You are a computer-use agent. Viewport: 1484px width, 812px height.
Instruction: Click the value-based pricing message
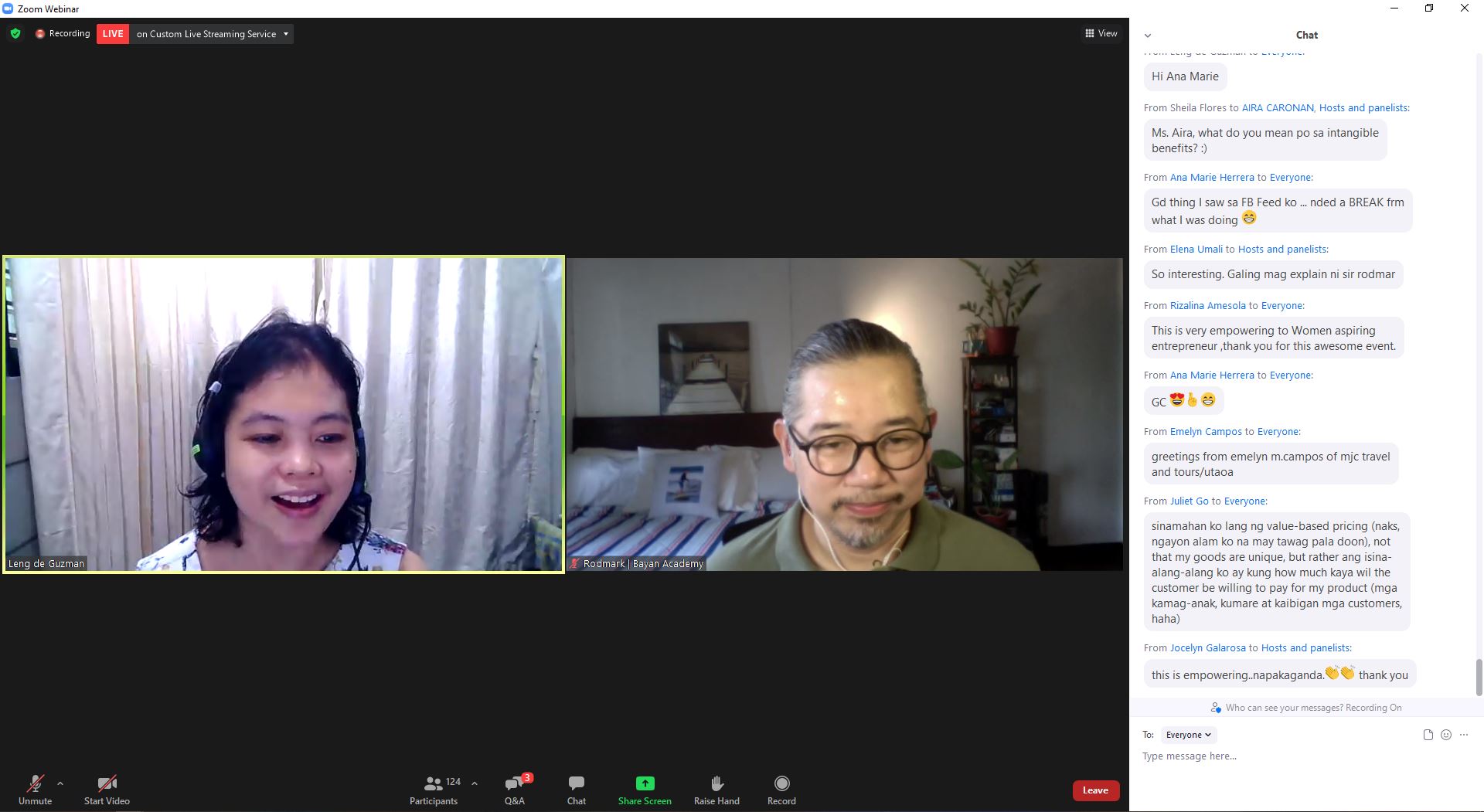(x=1277, y=572)
